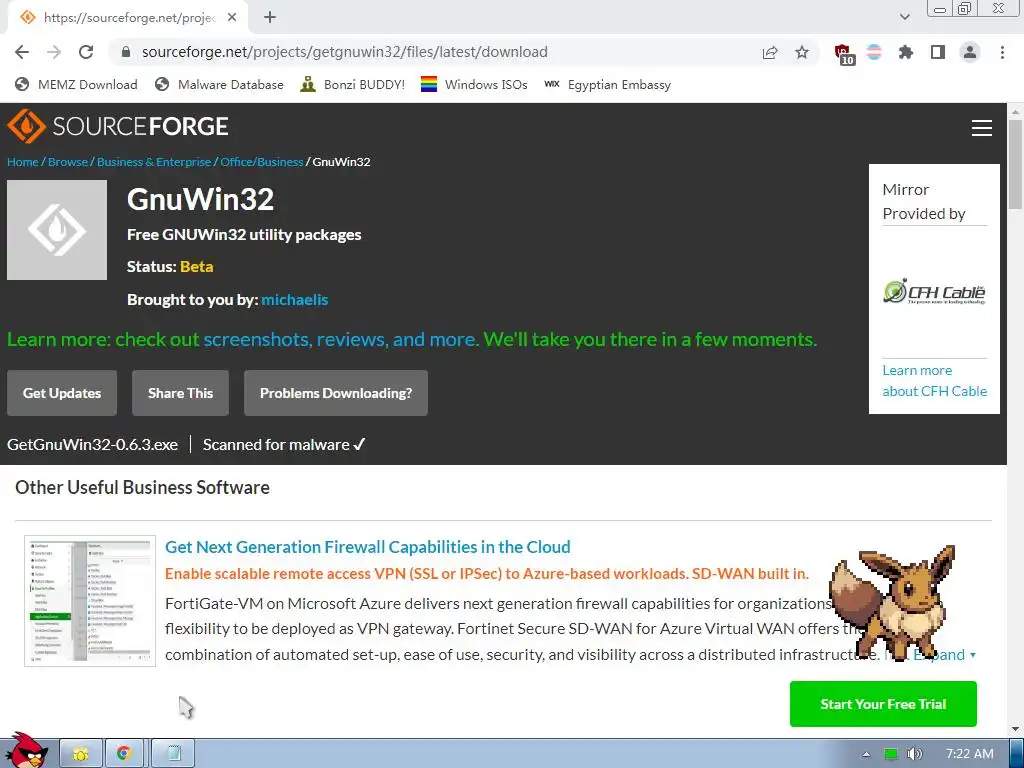The width and height of the screenshot is (1024, 768).
Task: Open the Chrome profile avatar
Action: point(970,52)
